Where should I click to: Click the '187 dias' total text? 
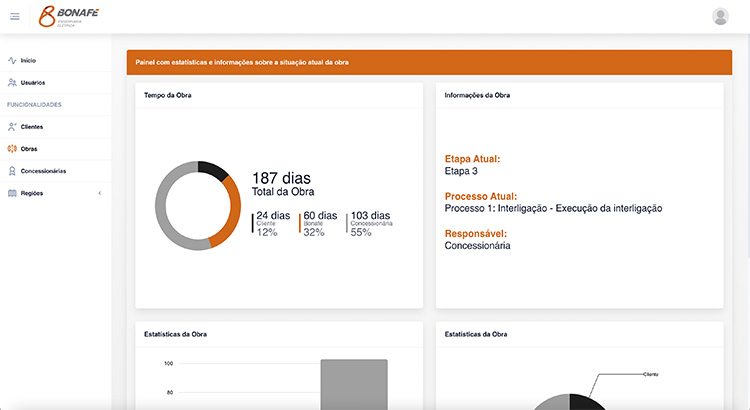pos(281,178)
